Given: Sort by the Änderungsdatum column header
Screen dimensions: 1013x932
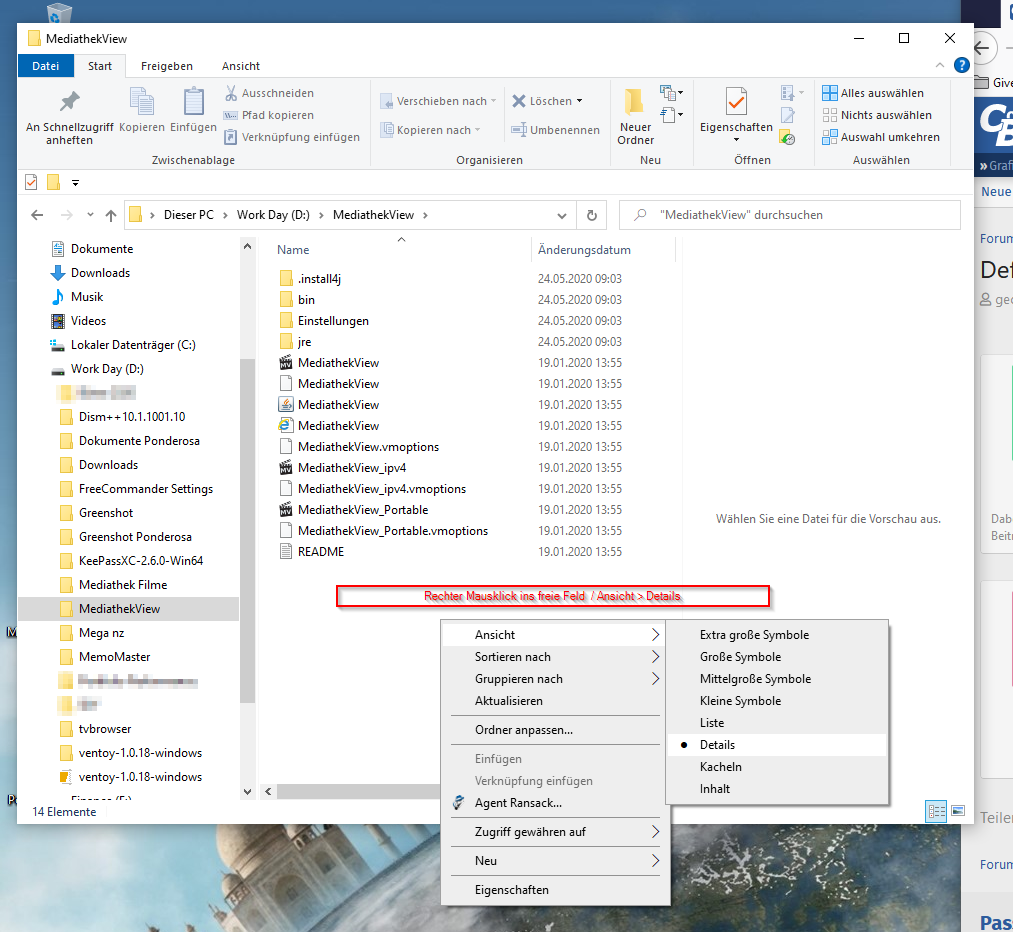Looking at the screenshot, I should pos(603,250).
